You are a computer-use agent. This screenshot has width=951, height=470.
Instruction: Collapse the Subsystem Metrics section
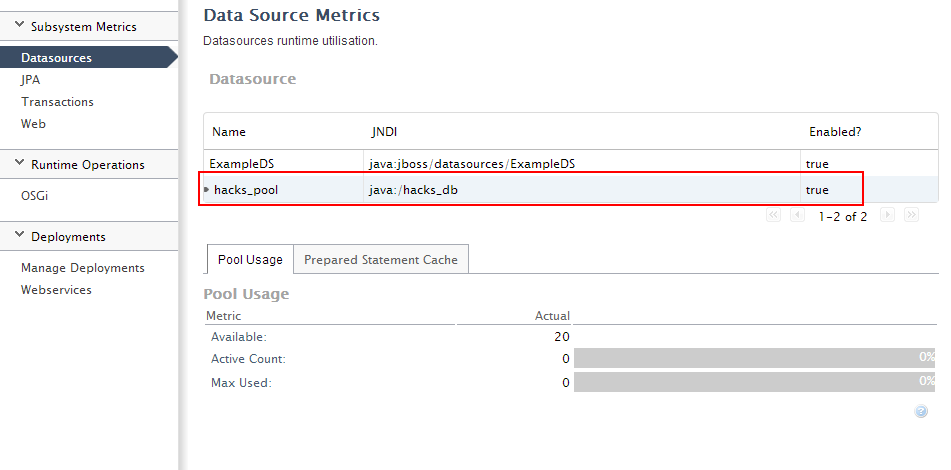click(x=20, y=26)
